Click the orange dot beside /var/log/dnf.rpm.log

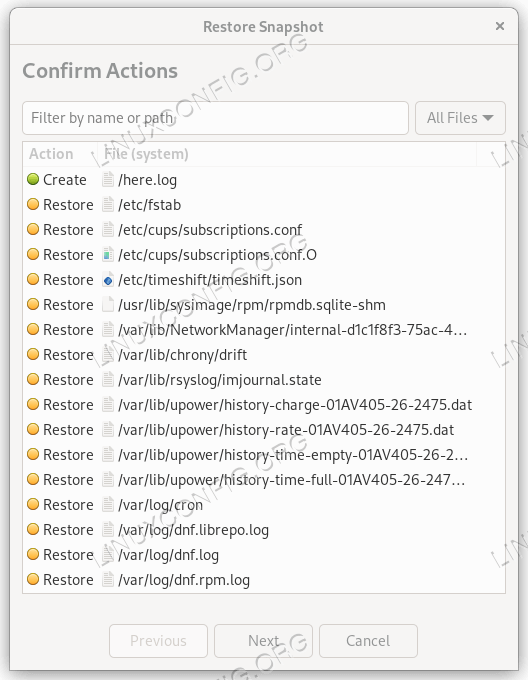pos(33,579)
